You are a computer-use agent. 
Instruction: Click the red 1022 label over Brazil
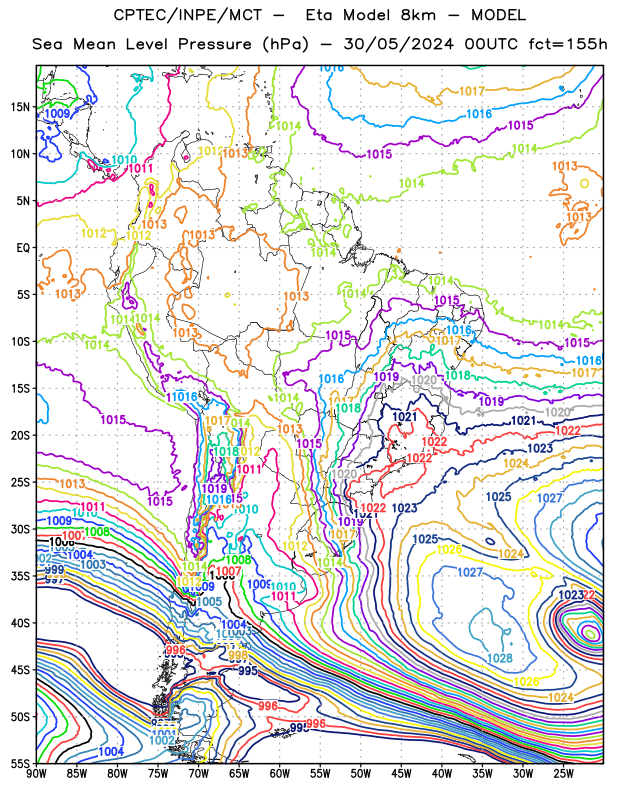click(434, 441)
